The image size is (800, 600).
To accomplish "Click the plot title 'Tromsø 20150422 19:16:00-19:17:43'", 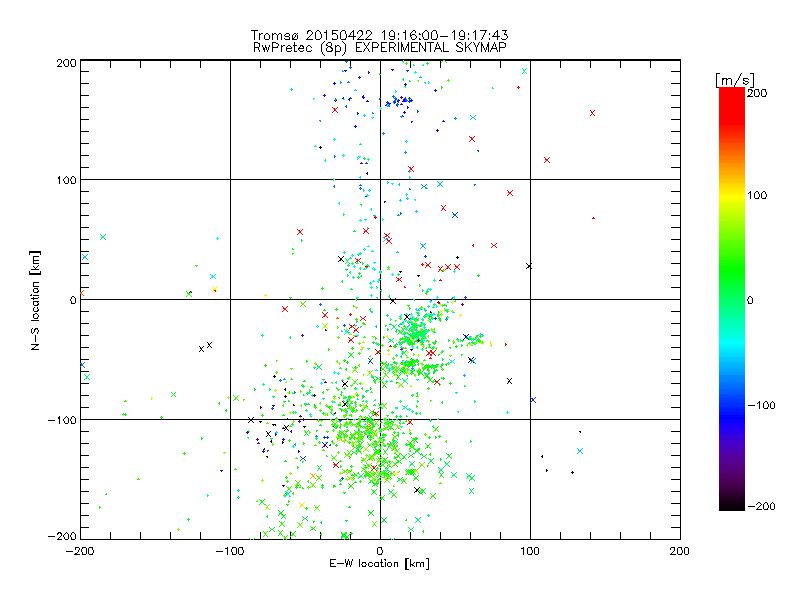I will pyautogui.click(x=379, y=35).
